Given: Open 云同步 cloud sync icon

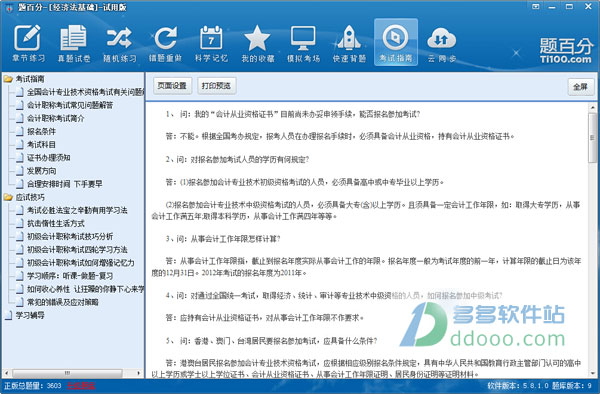Looking at the screenshot, I should tap(442, 42).
